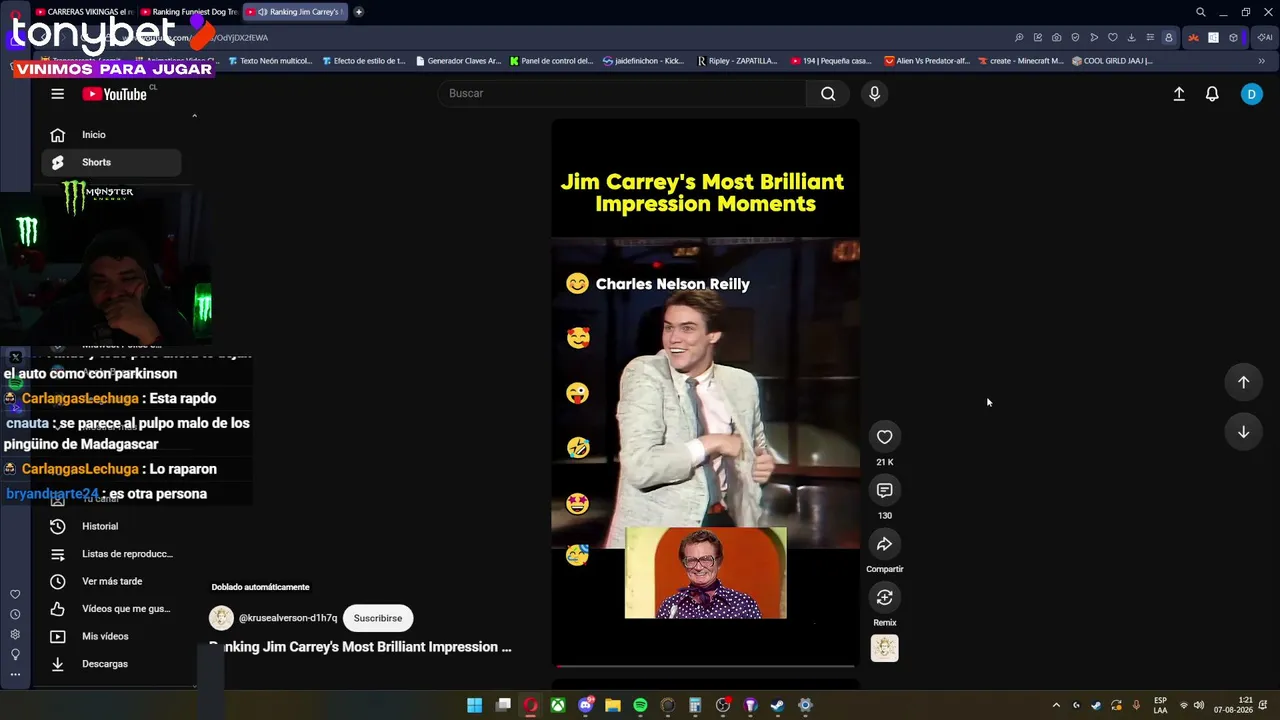Image resolution: width=1280 pixels, height=720 pixels.
Task: Show hidden system tray icons
Action: pyautogui.click(x=1056, y=705)
